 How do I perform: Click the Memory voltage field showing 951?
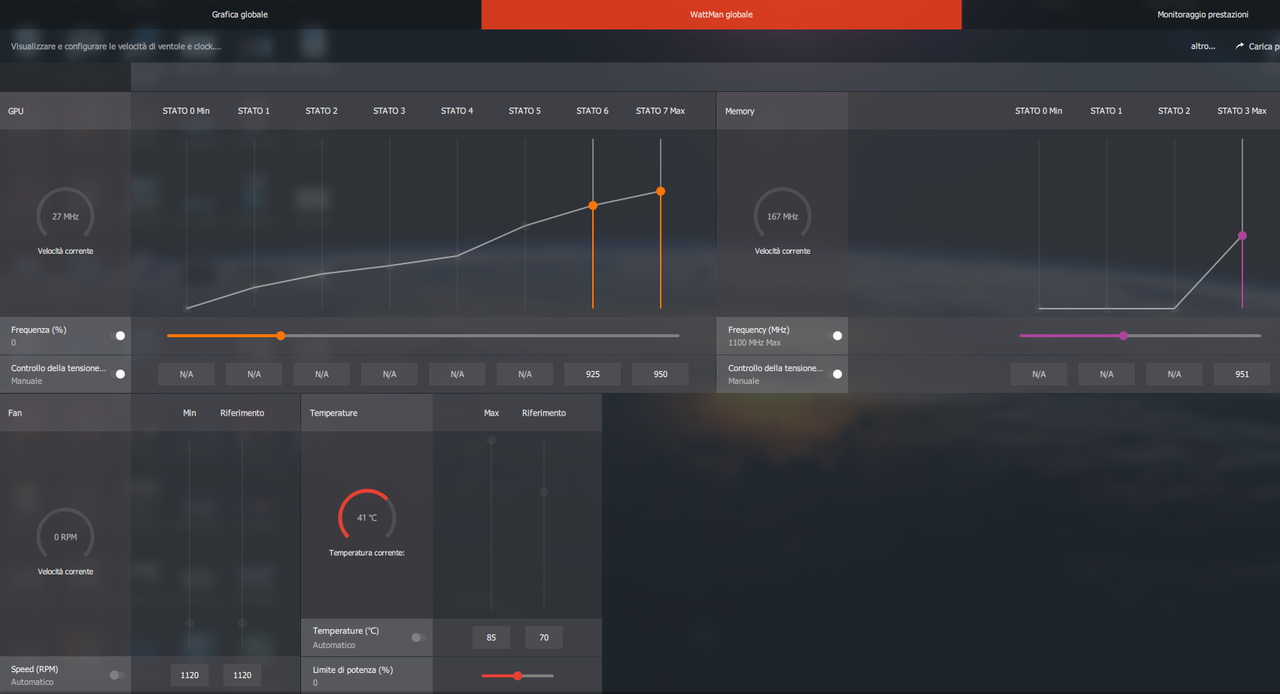pyautogui.click(x=1242, y=374)
